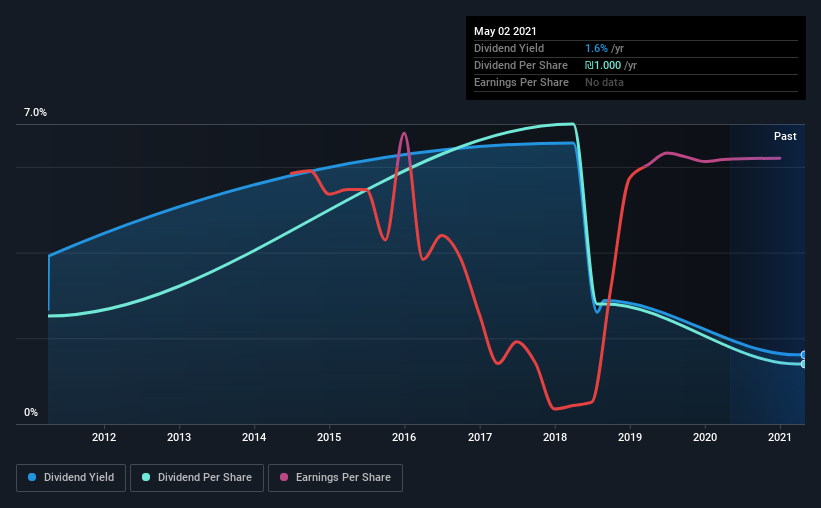The image size is (821, 508).
Task: Click the 7.0% y-axis label
Action: [x=35, y=112]
